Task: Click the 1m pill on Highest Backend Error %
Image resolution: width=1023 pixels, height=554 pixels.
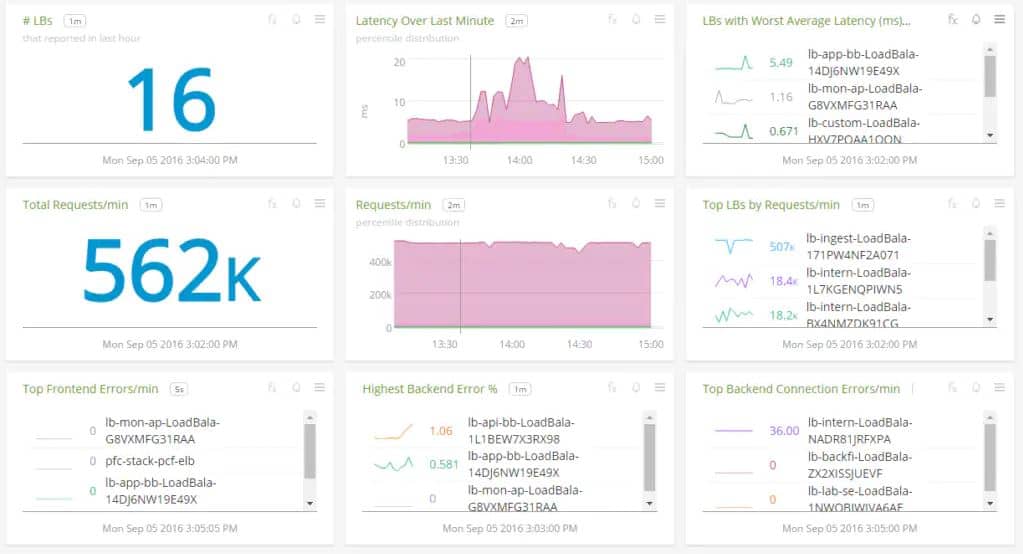Action: [x=520, y=389]
